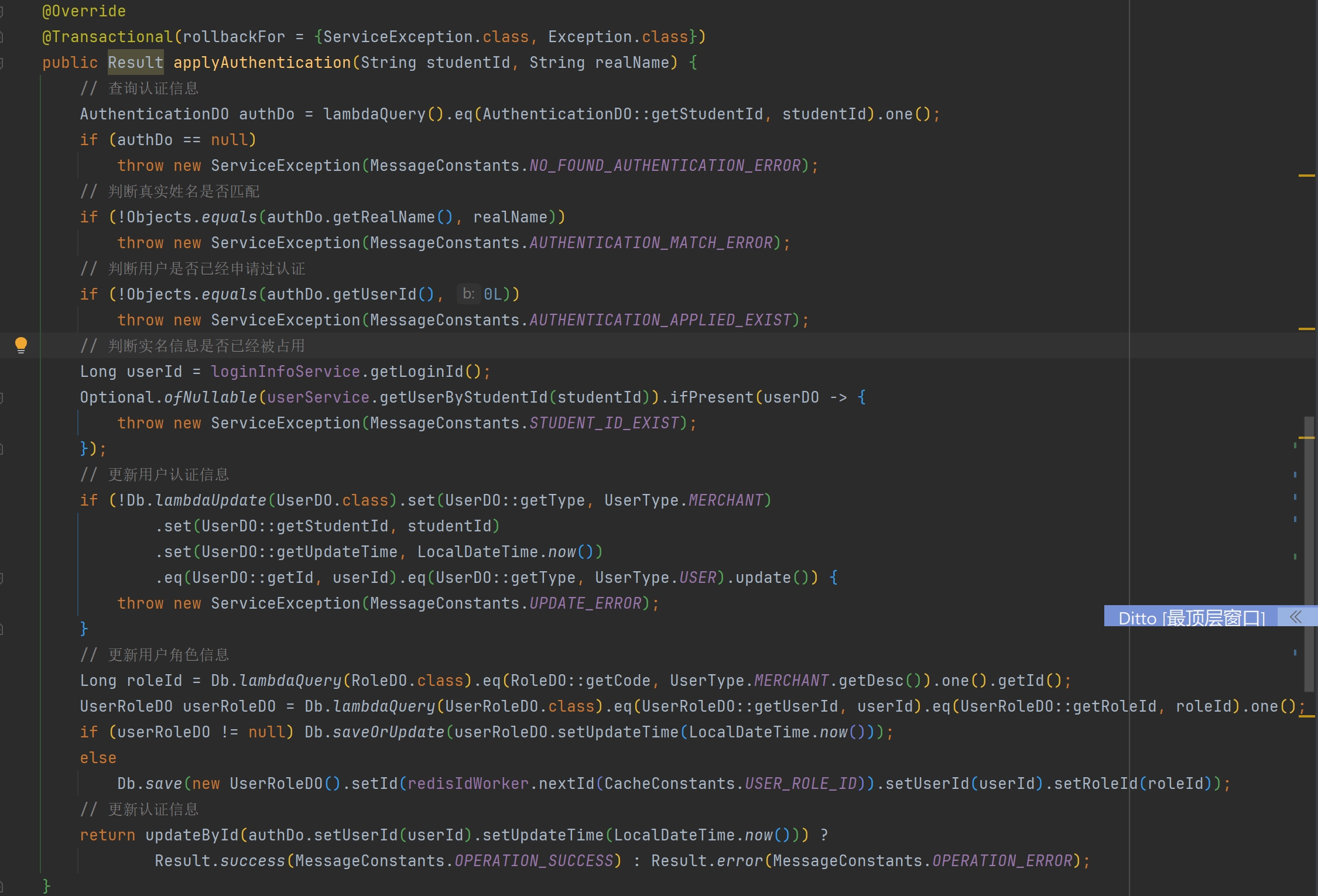Fold the applyAuthentication method at its signature line

tap(2, 63)
